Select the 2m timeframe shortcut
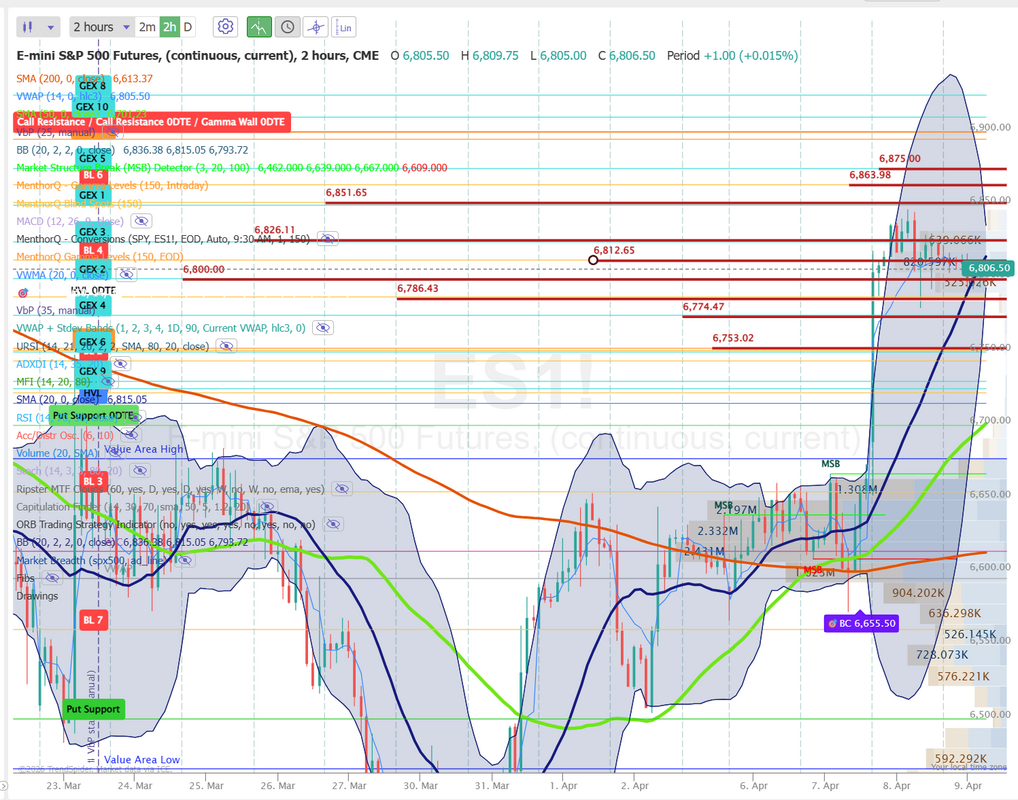 [x=147, y=27]
